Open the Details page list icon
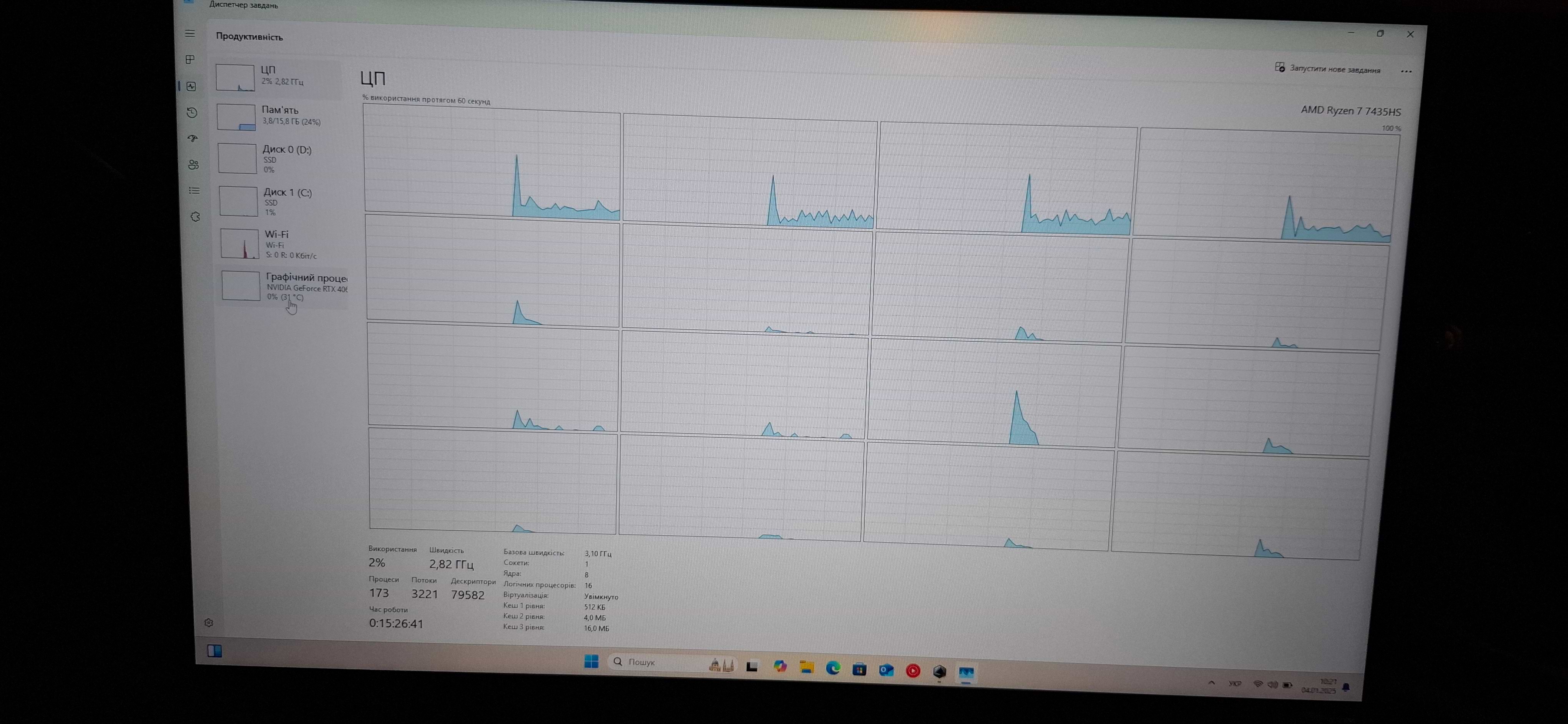Image resolution: width=1568 pixels, height=724 pixels. click(x=194, y=191)
